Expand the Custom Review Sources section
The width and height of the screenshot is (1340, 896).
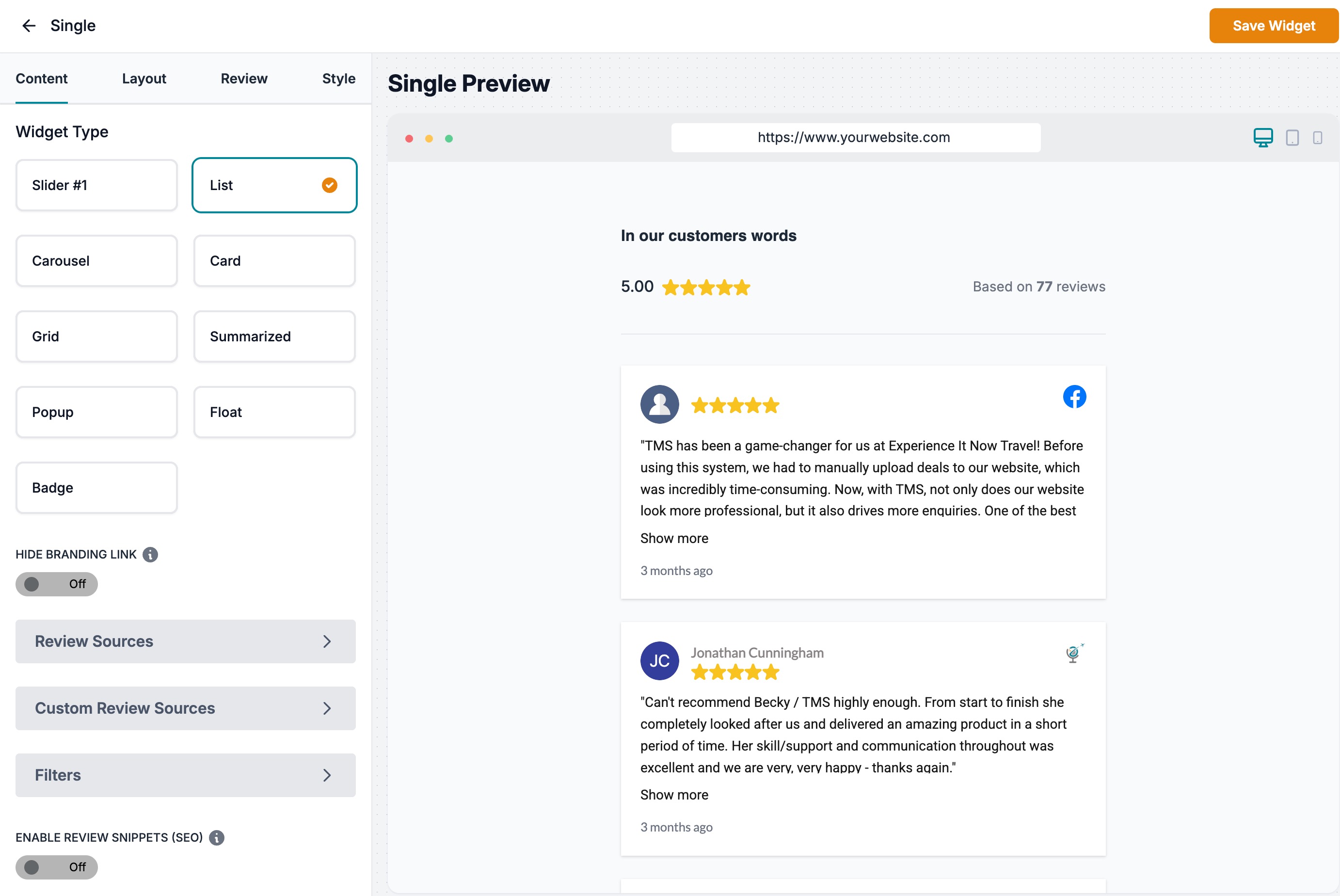point(186,708)
